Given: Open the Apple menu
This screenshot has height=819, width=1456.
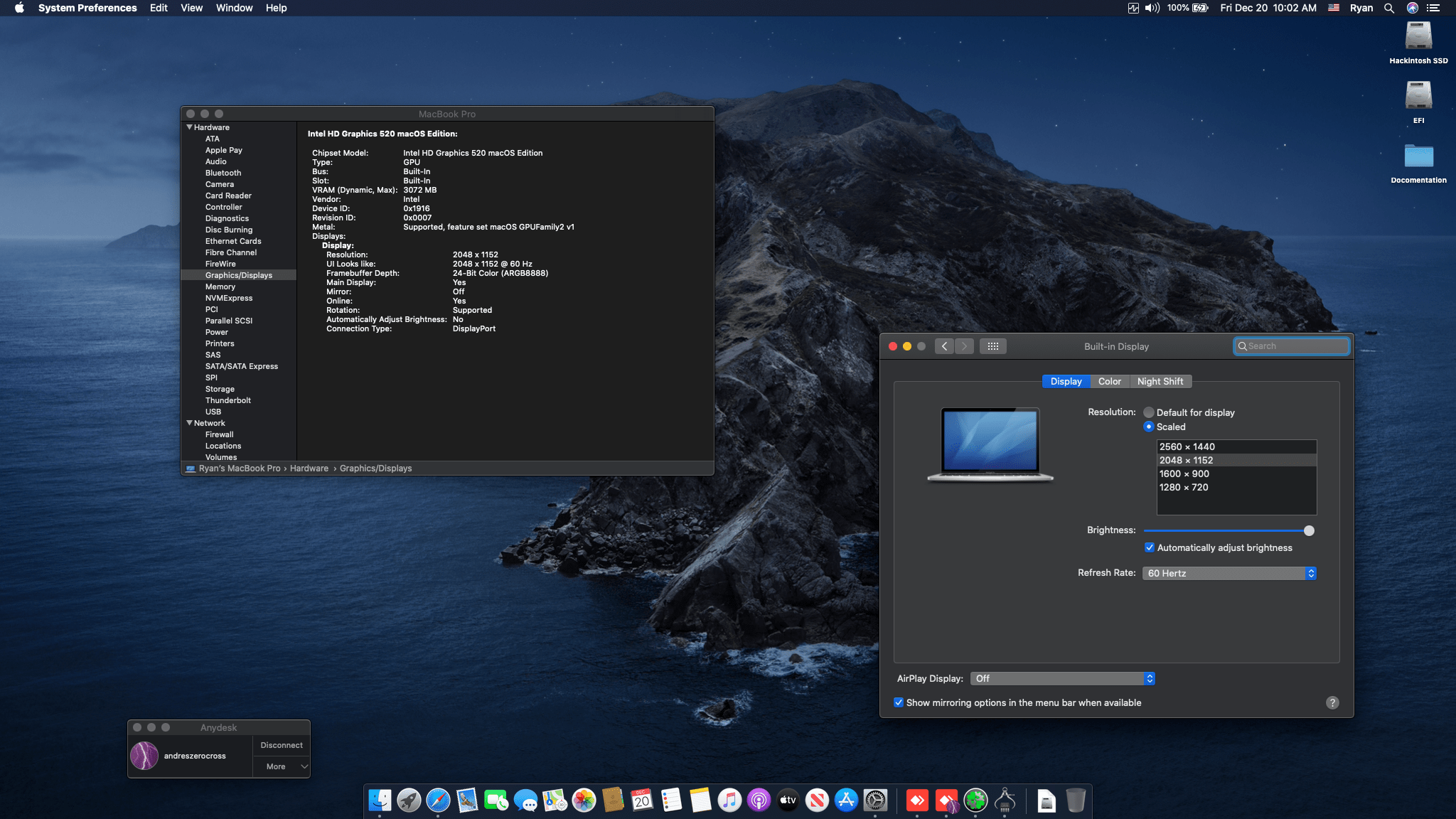Looking at the screenshot, I should point(19,8).
